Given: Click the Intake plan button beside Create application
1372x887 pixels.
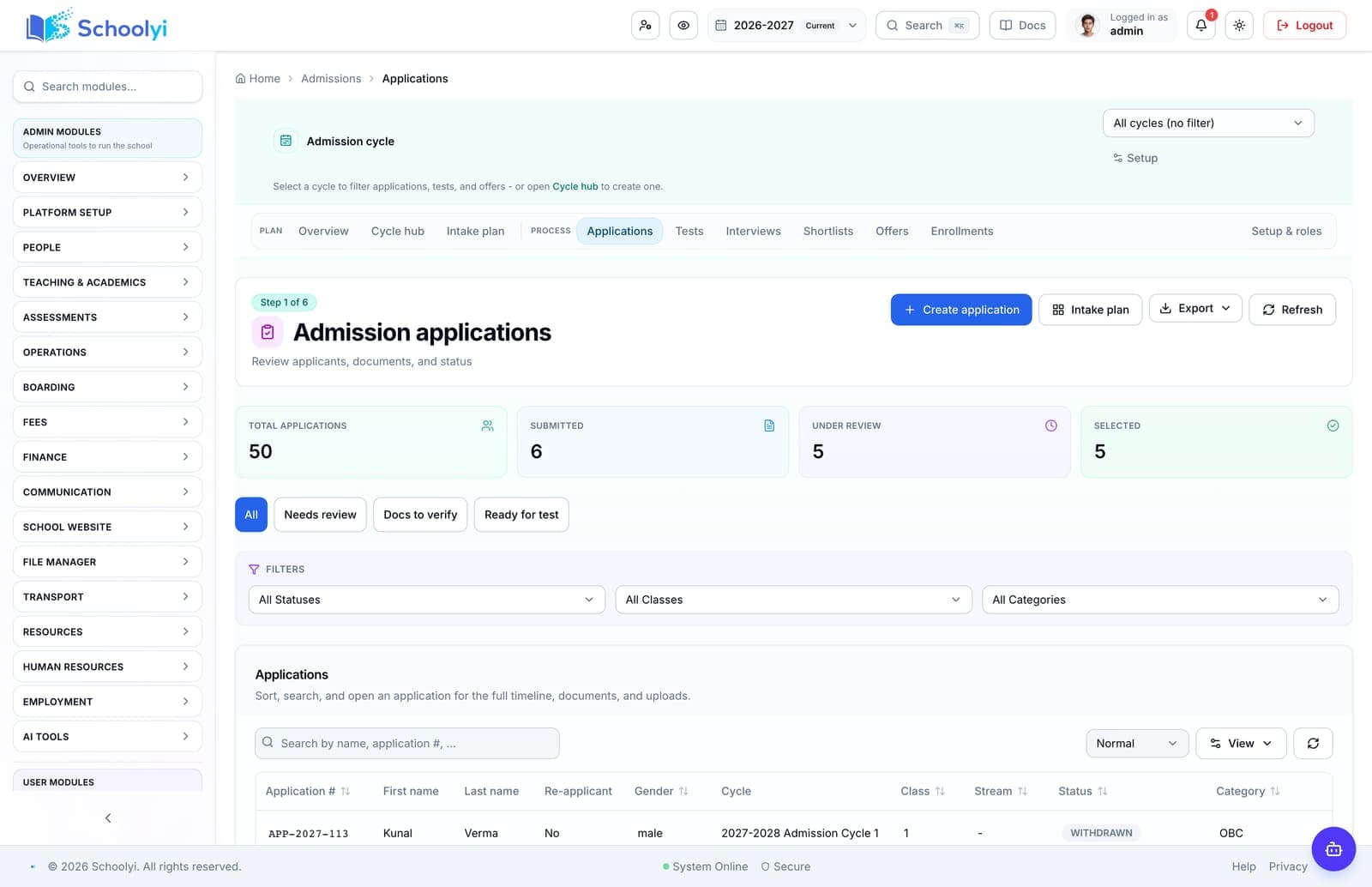Looking at the screenshot, I should tap(1091, 310).
